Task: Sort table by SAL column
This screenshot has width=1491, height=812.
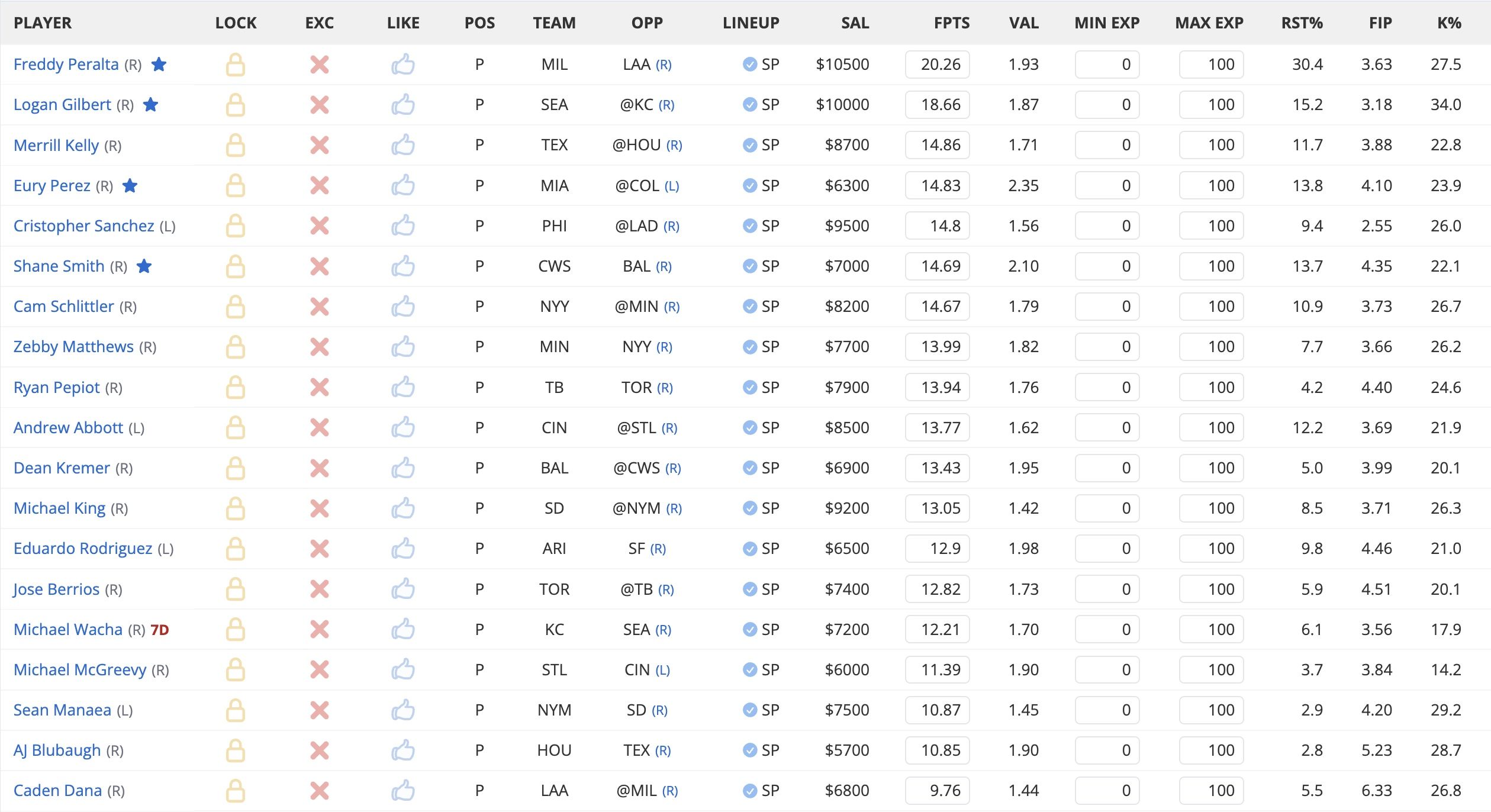Action: coord(855,23)
